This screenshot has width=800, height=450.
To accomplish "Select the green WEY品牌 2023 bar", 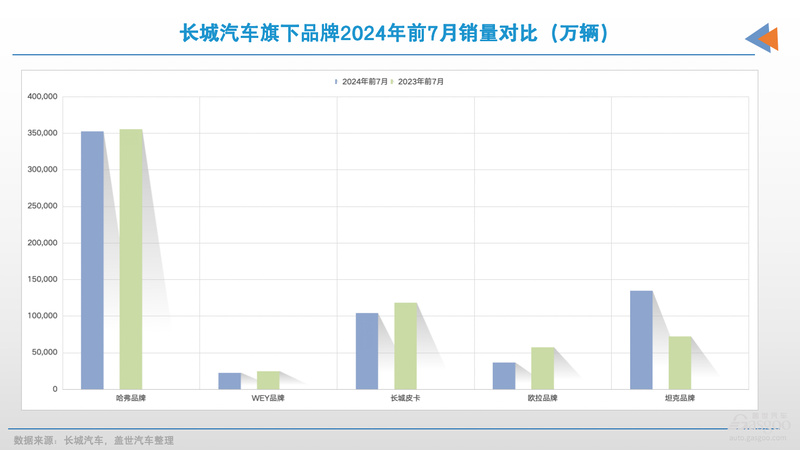I will [268, 380].
